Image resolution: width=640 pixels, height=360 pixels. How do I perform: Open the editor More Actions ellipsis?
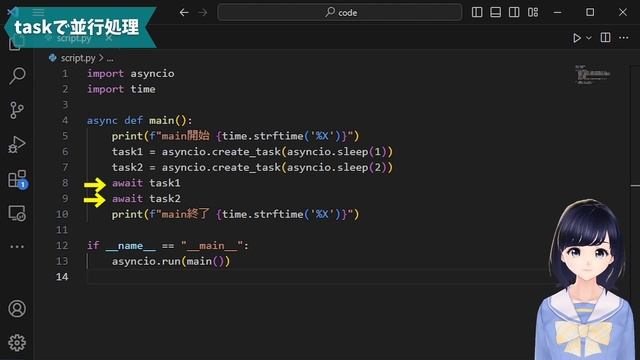point(624,38)
